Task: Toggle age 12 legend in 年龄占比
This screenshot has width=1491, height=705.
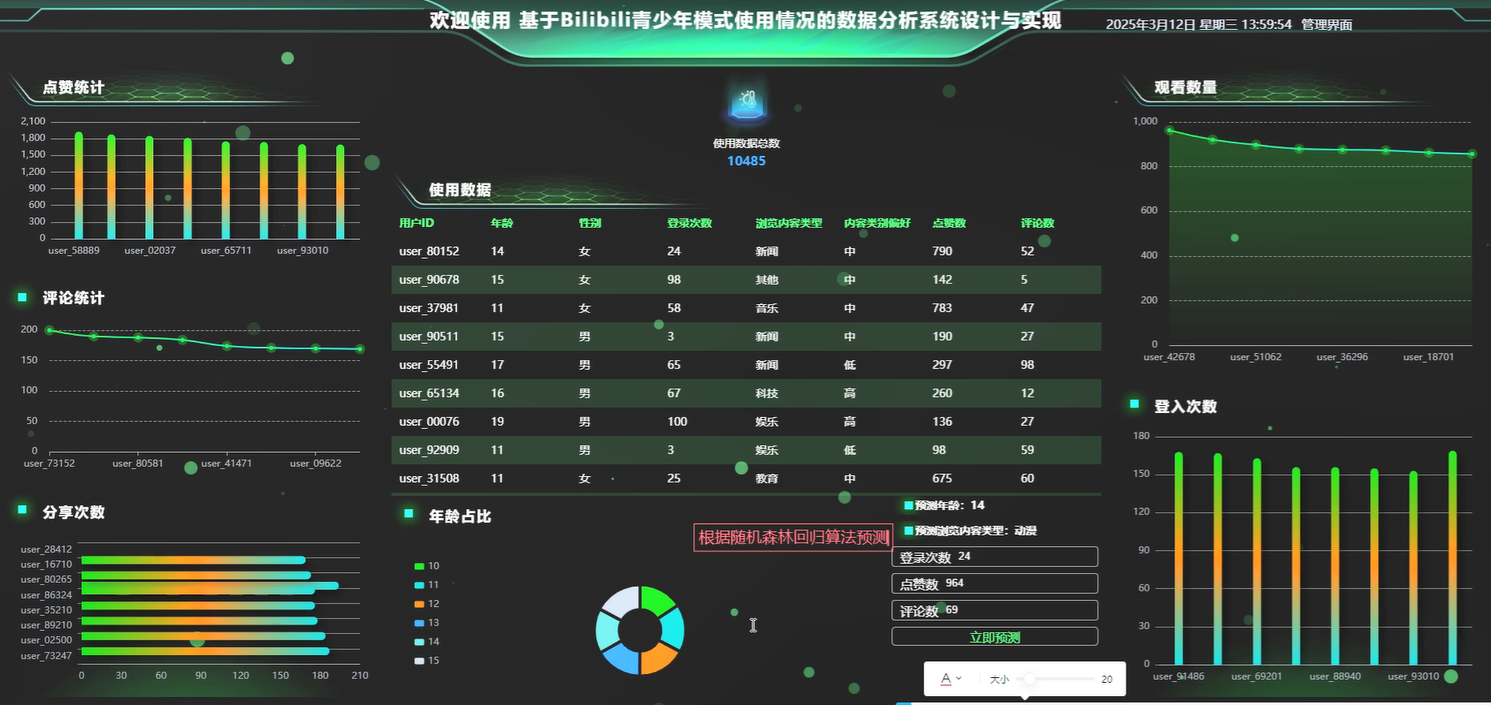Action: tap(427, 604)
